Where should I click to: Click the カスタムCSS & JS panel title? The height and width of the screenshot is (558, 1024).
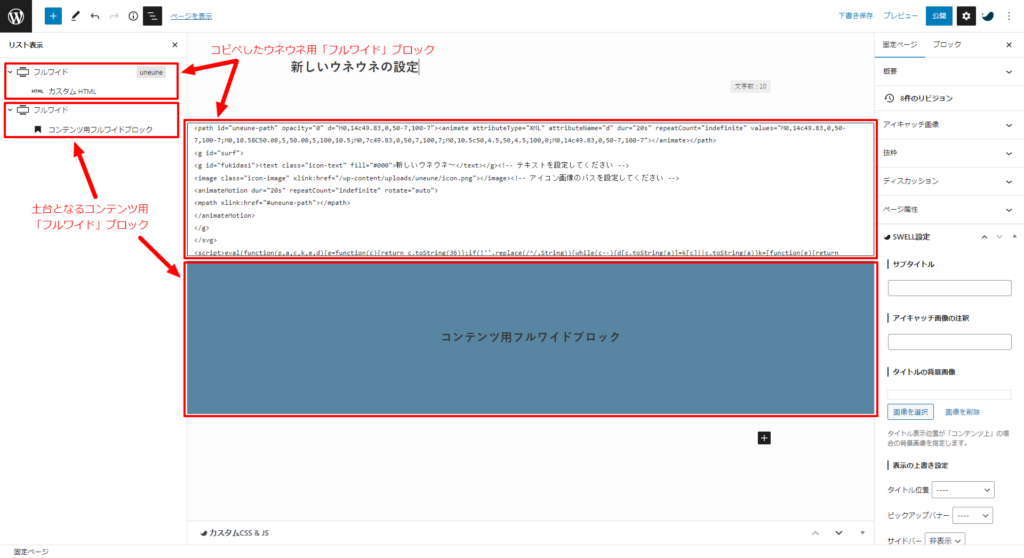pyautogui.click(x=239, y=533)
